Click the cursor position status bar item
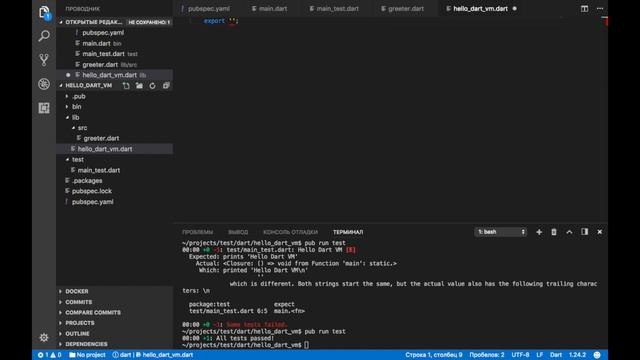Image resolution: width=640 pixels, height=360 pixels. (x=434, y=355)
